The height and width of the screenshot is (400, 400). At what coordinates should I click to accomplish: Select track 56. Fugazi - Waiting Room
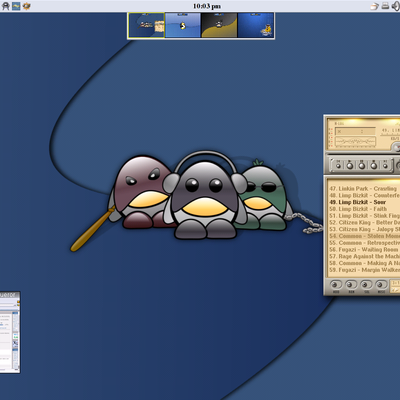363,250
